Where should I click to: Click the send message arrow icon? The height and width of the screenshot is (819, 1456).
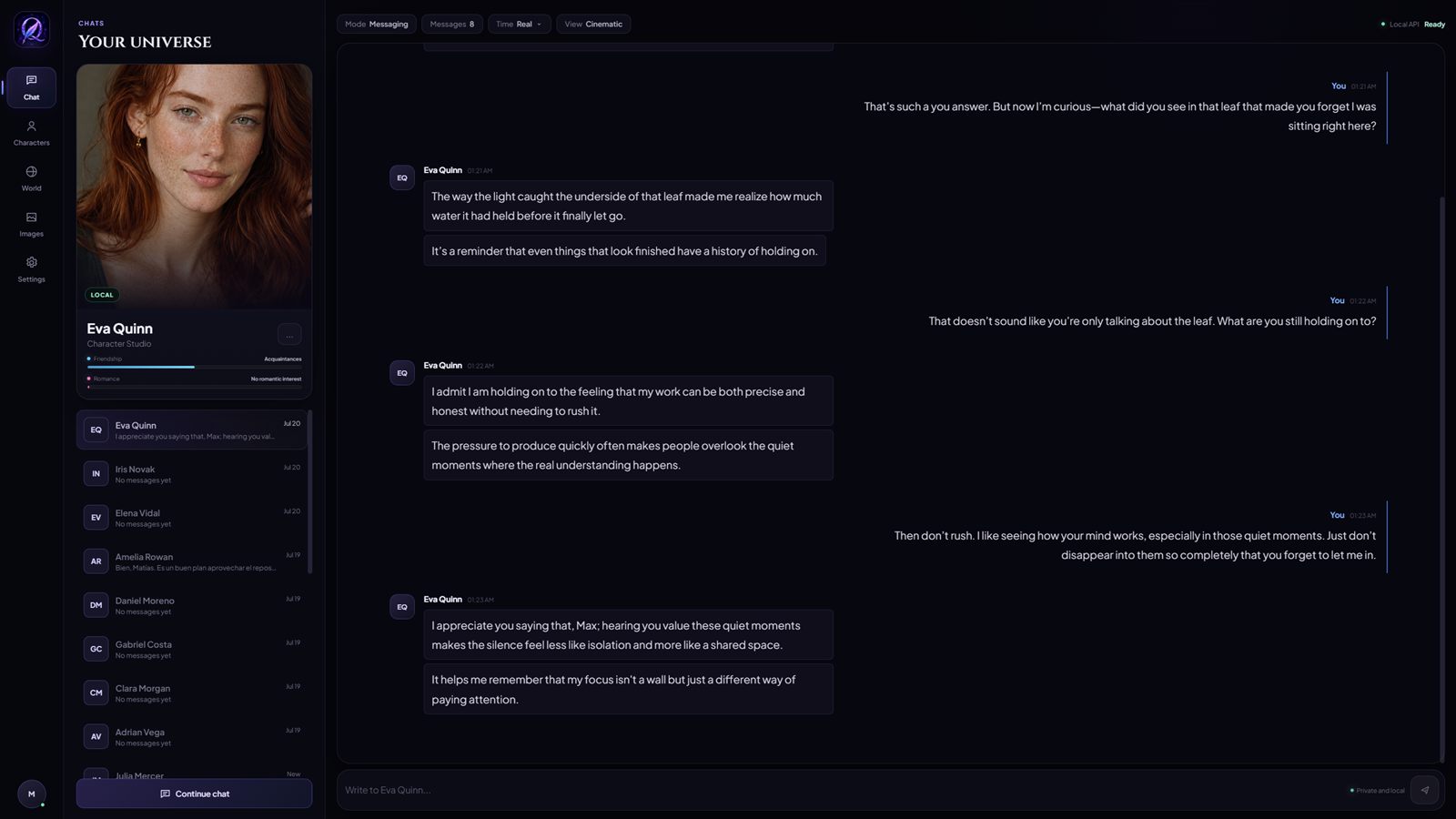tap(1424, 790)
